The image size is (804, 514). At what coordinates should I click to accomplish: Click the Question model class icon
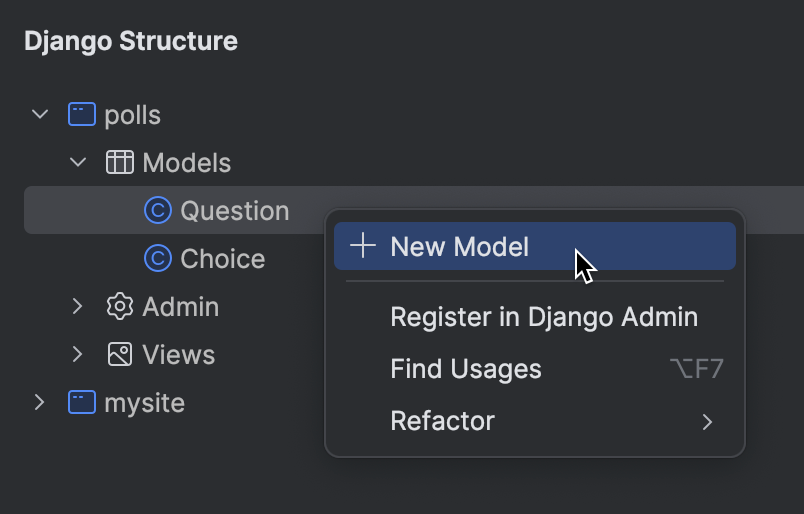[x=157, y=211]
